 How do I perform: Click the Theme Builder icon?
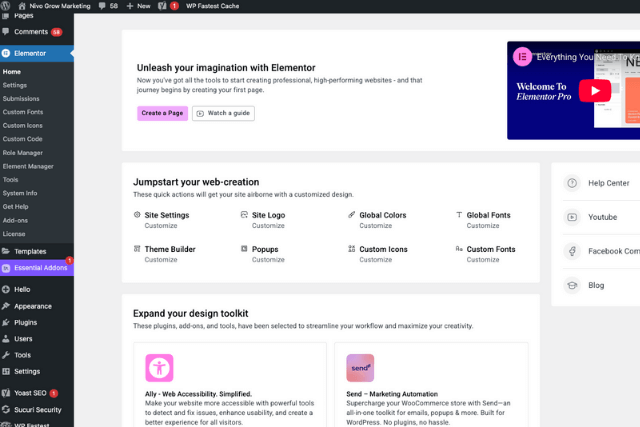137,249
